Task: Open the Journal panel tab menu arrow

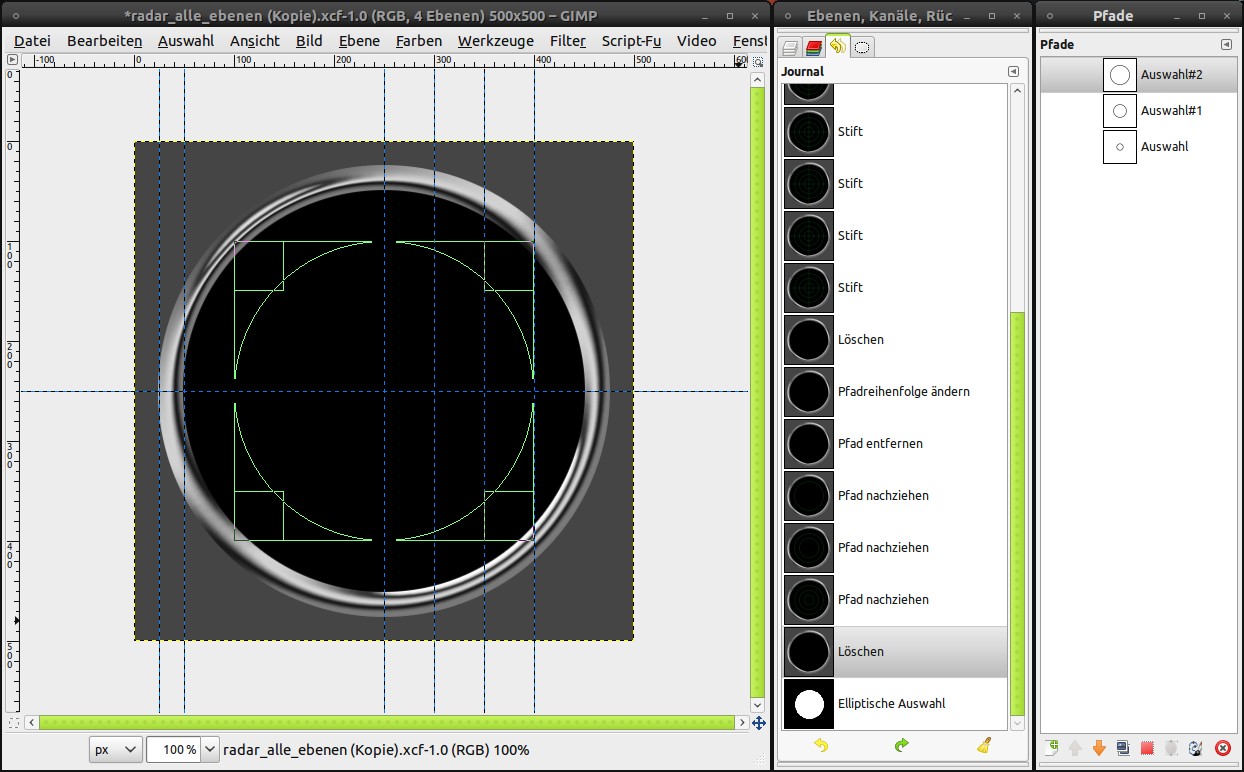Action: (1013, 72)
